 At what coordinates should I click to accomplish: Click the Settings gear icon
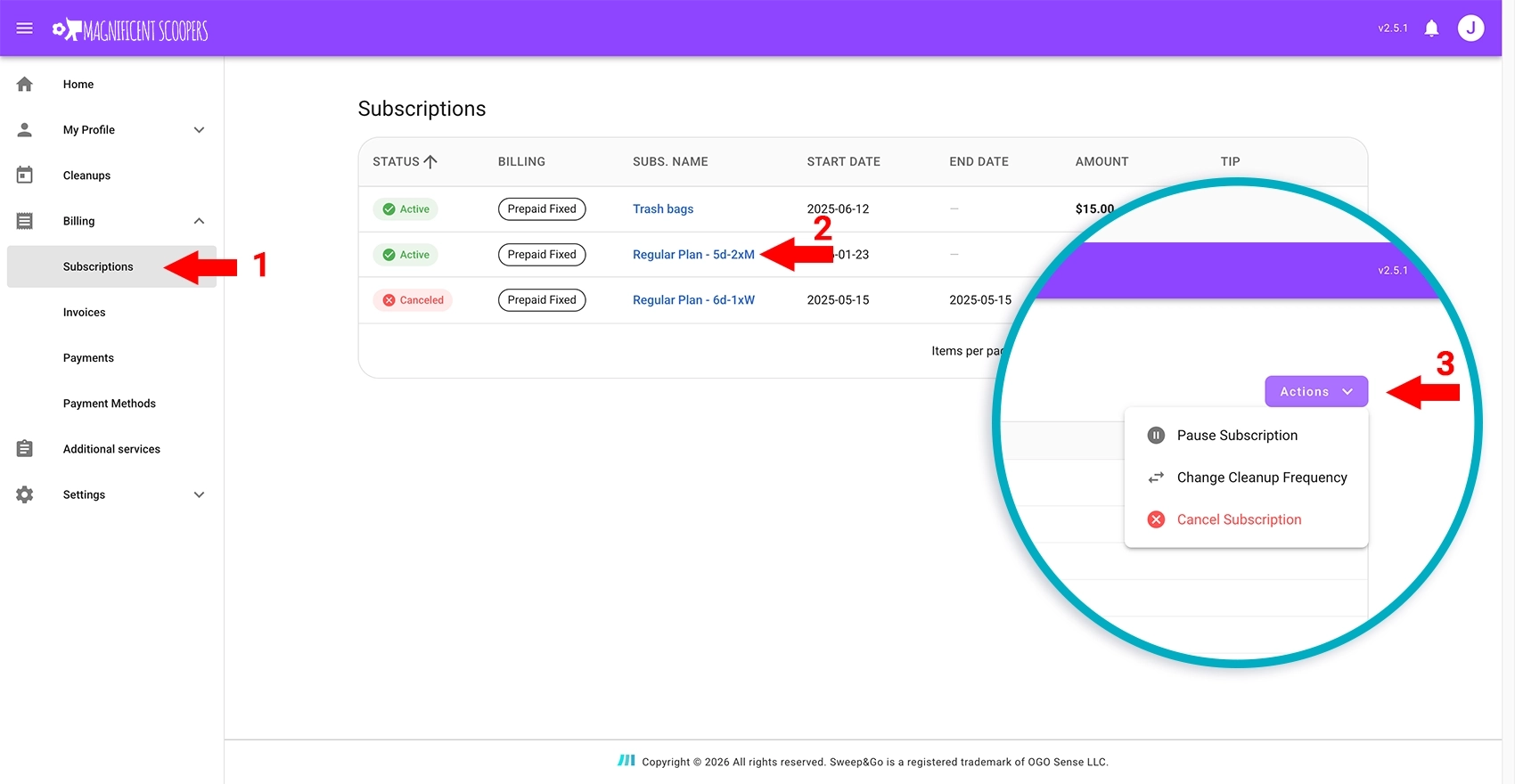pos(25,494)
